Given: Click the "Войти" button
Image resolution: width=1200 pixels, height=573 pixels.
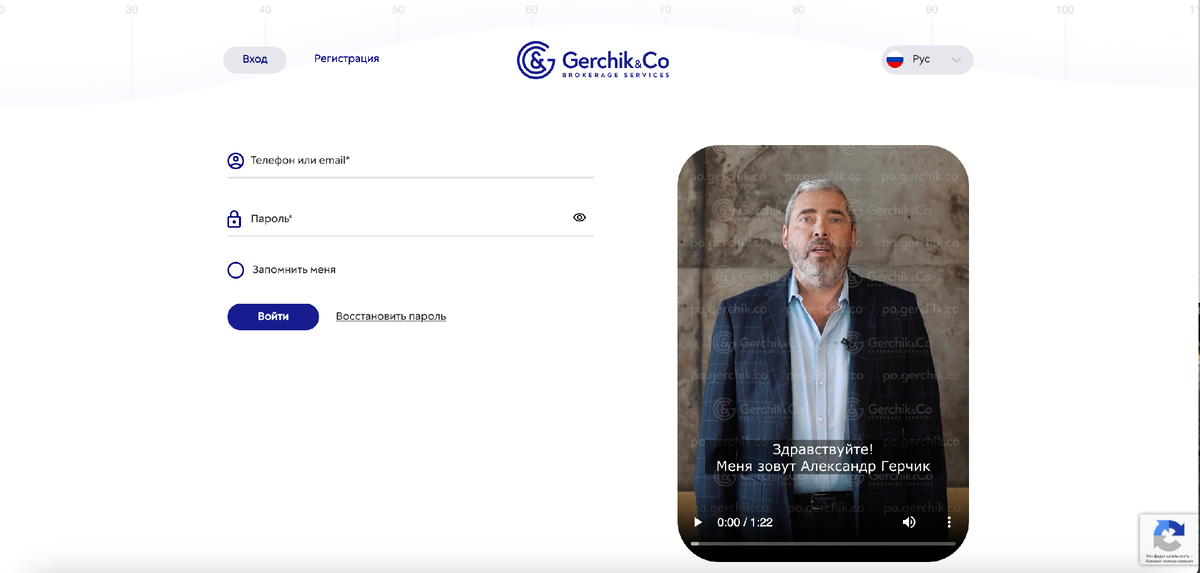Looking at the screenshot, I should [x=273, y=316].
